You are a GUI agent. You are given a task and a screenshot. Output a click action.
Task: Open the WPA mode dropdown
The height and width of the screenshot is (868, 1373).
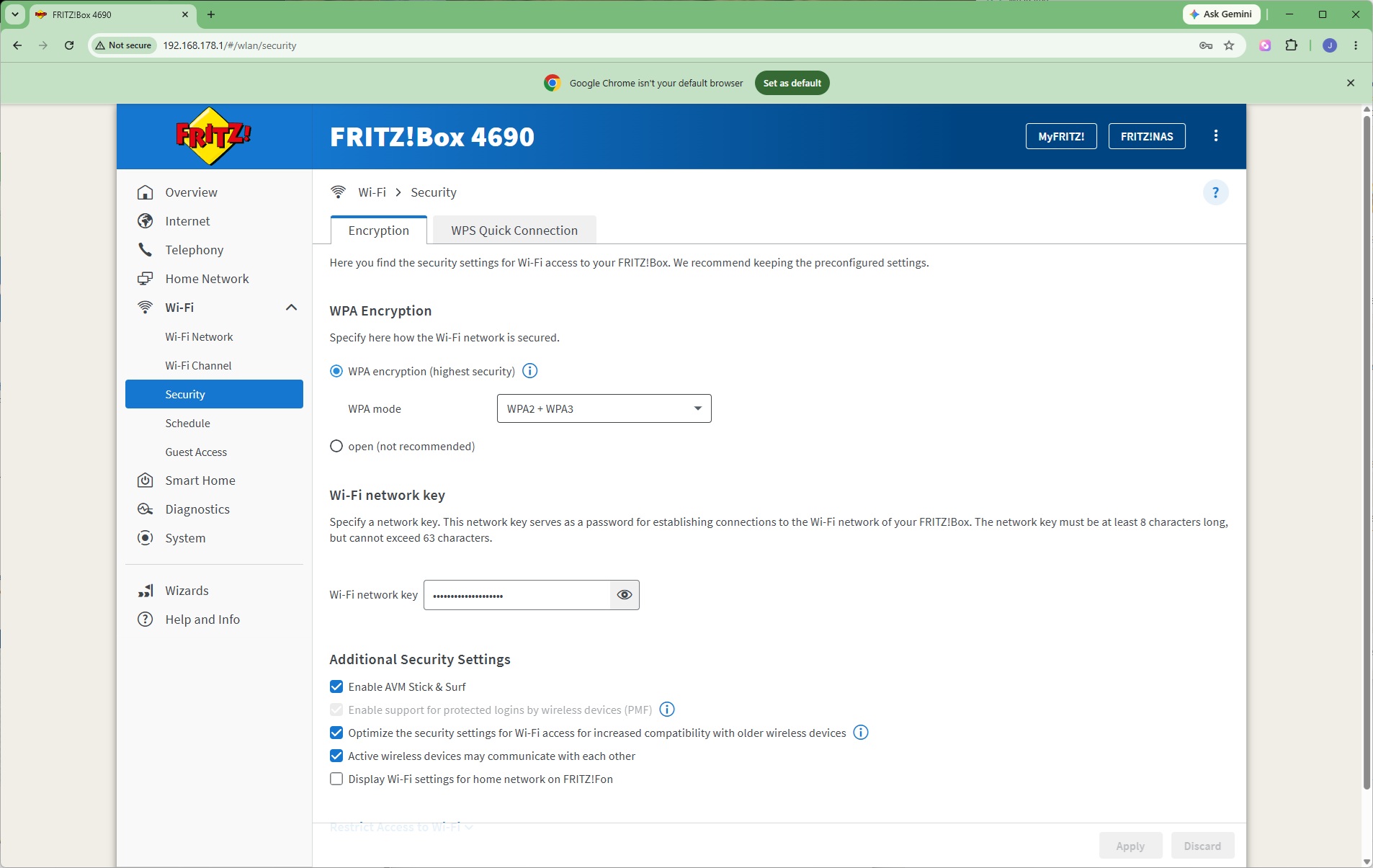(604, 408)
